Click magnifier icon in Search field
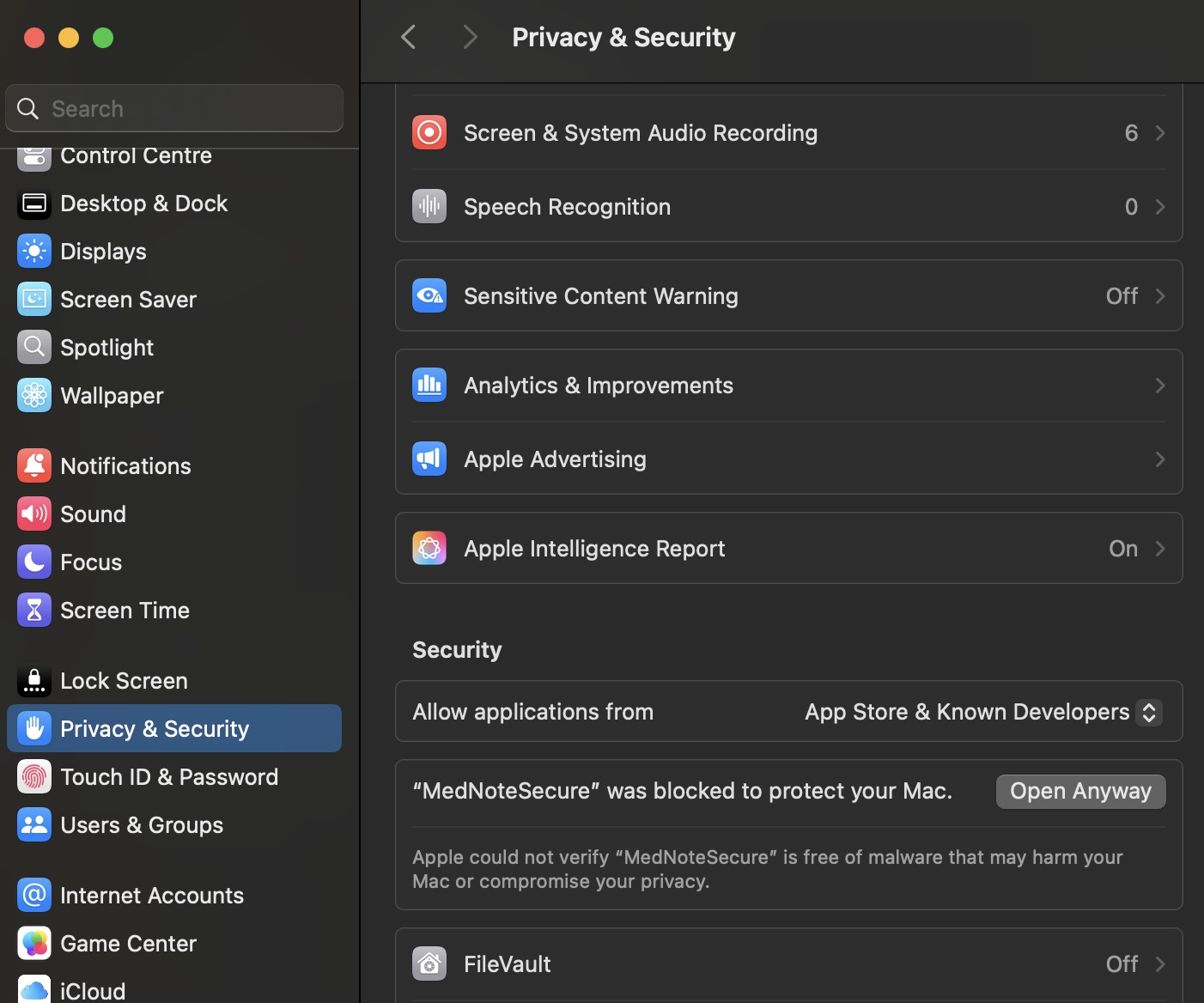The image size is (1204, 1003). (27, 108)
